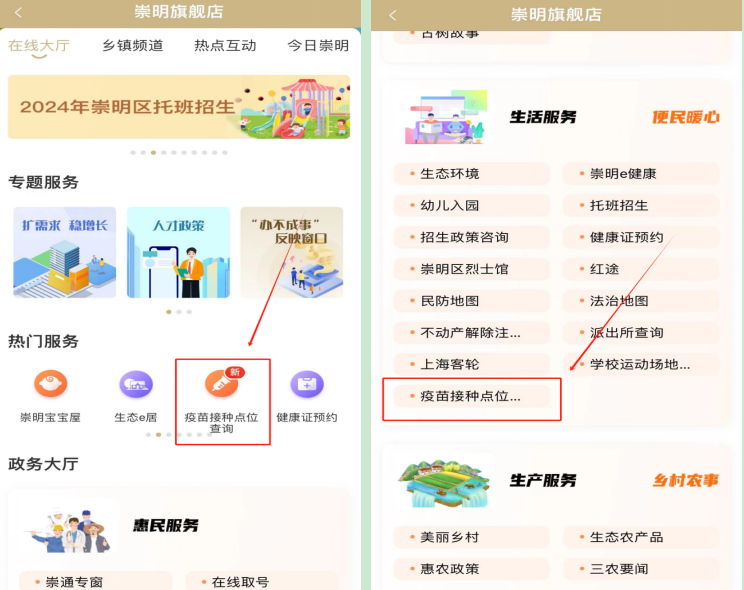Tap the 生活服务 illustration icon

click(x=446, y=117)
